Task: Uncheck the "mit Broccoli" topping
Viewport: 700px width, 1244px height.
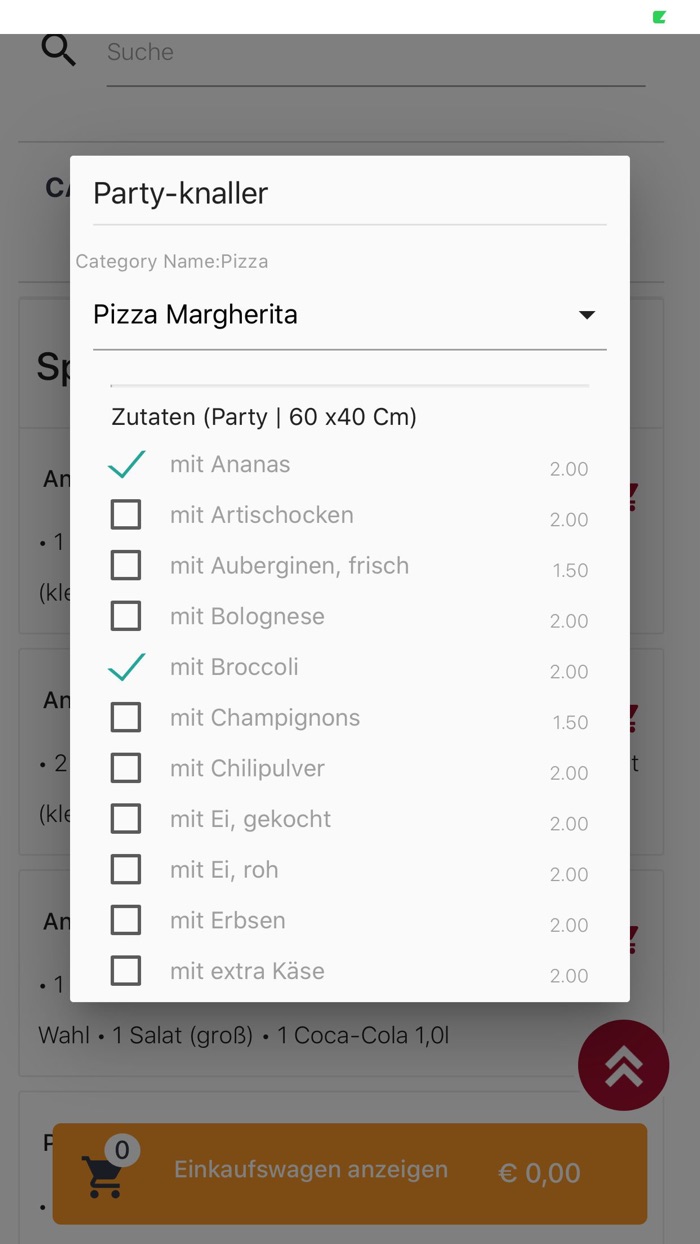Action: [x=126, y=666]
